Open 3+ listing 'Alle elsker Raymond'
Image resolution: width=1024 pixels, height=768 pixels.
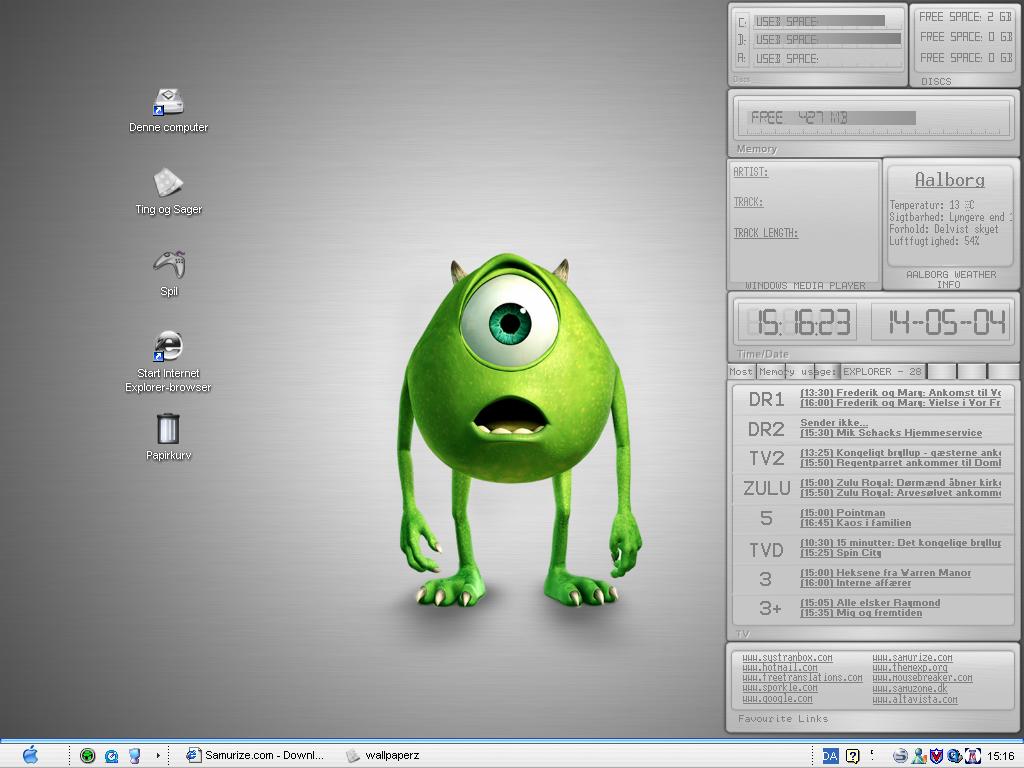click(870, 603)
